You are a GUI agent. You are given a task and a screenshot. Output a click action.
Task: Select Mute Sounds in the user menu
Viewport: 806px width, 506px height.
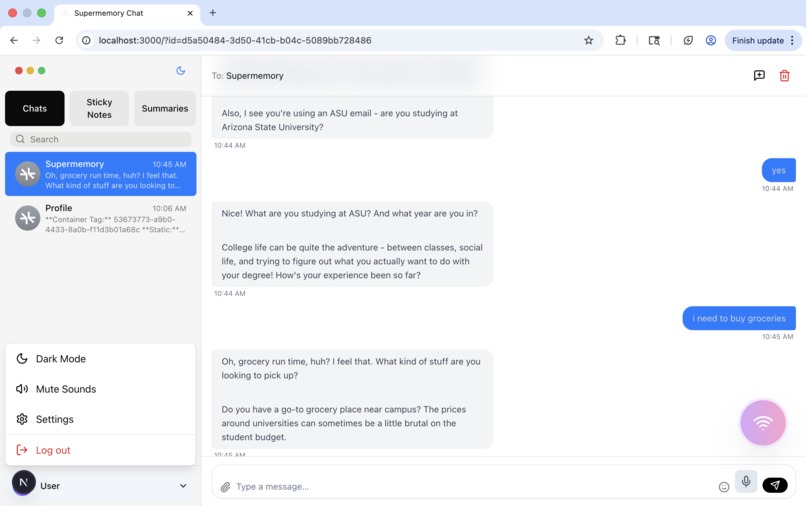click(x=100, y=389)
